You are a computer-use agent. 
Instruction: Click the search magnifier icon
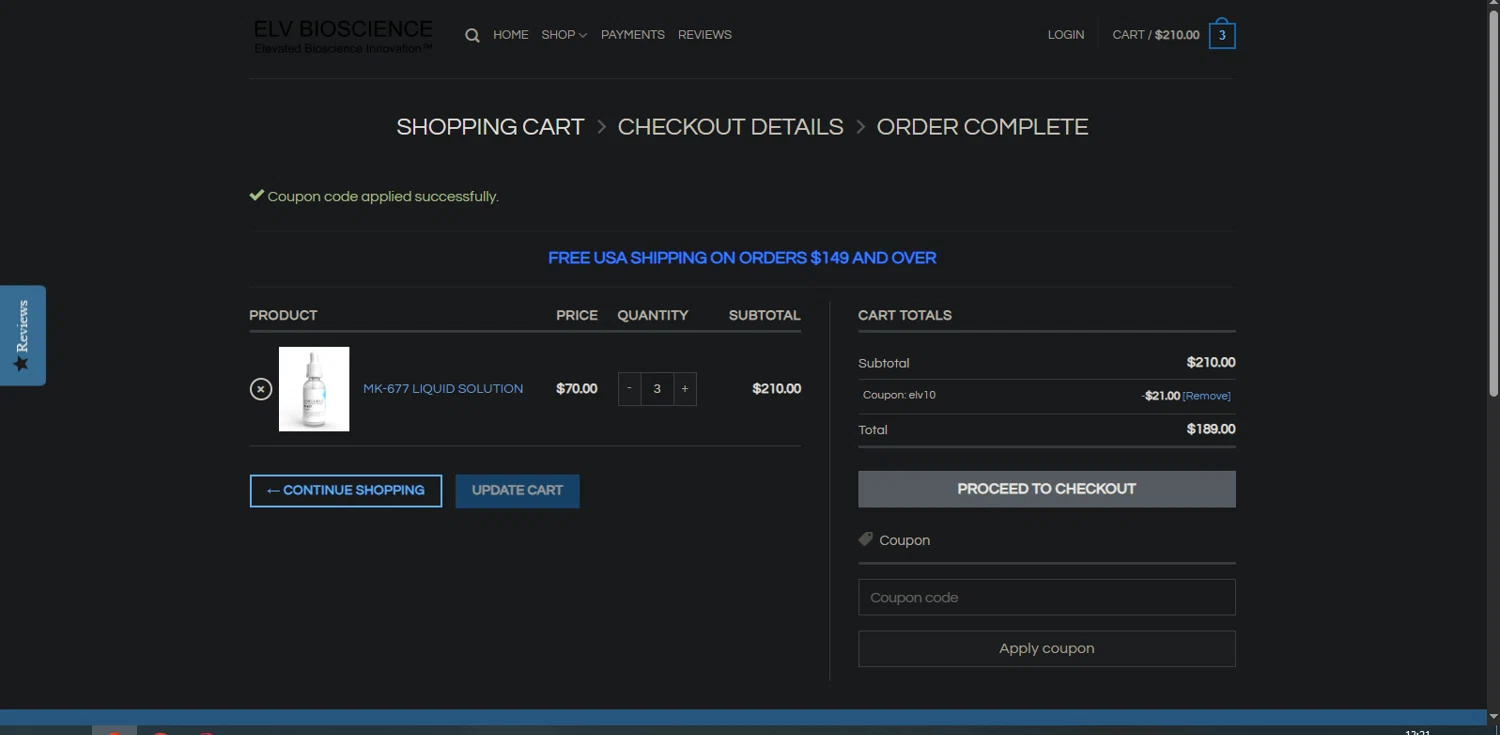[472, 35]
